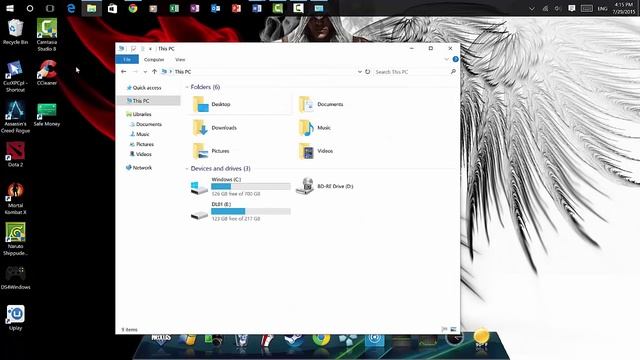Click the This PC address bar path
640x360 pixels.
pyautogui.click(x=183, y=71)
